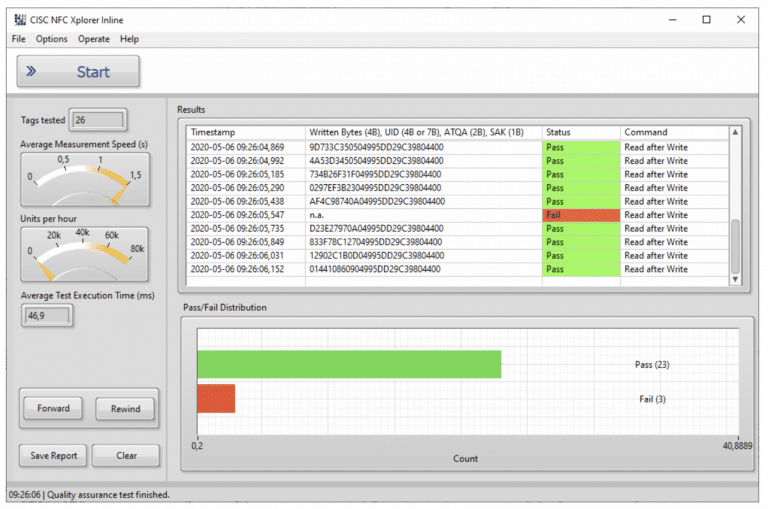Open the File menu

point(18,39)
